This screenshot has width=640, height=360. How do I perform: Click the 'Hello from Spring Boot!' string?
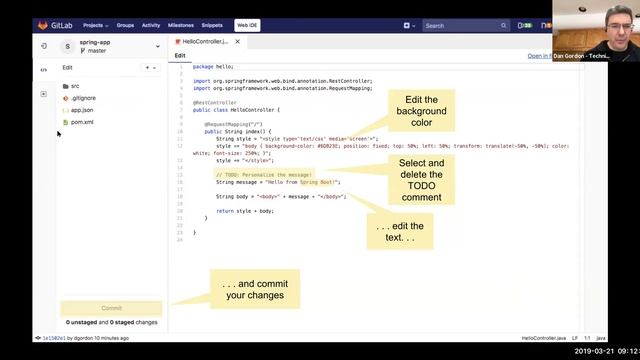point(302,182)
